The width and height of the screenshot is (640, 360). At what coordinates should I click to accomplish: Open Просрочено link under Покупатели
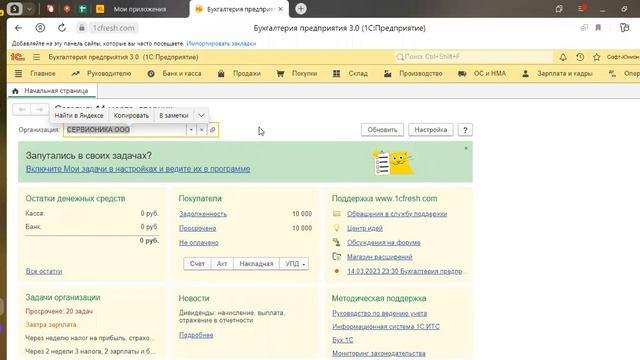198,228
